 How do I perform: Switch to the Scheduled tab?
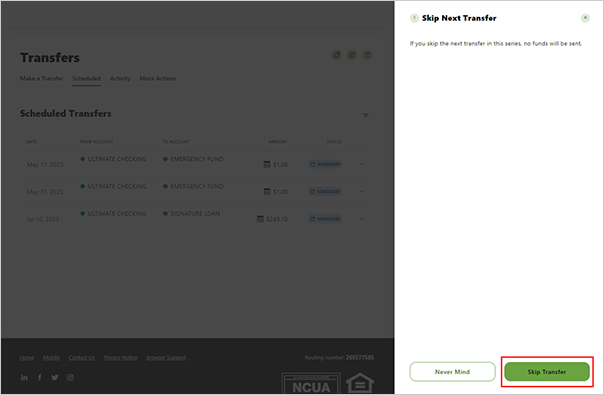[x=86, y=78]
